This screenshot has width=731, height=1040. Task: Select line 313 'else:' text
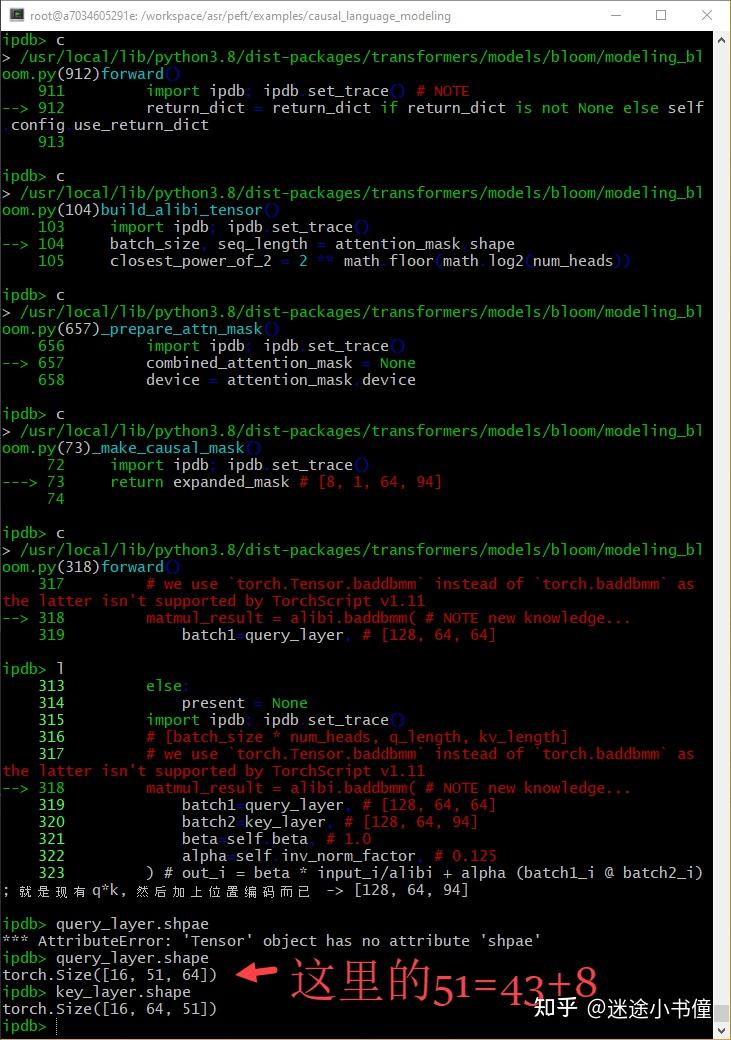pos(168,686)
